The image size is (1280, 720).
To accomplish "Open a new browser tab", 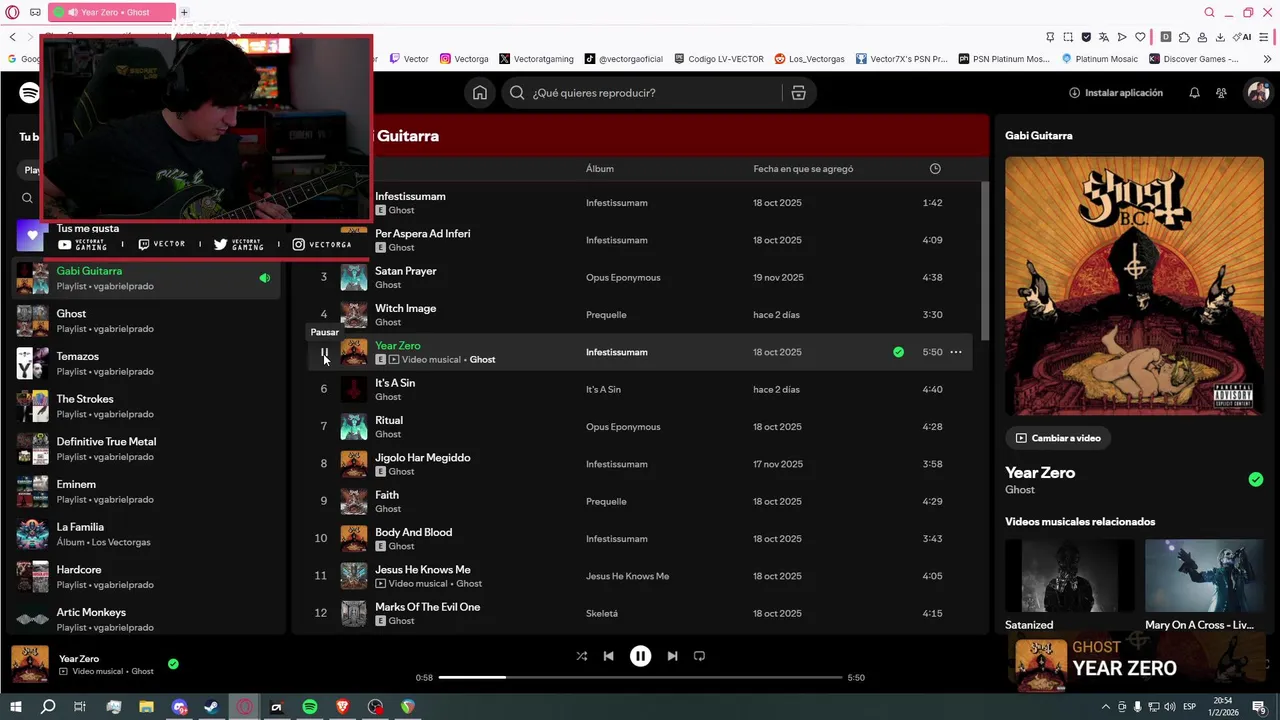I will (x=184, y=12).
